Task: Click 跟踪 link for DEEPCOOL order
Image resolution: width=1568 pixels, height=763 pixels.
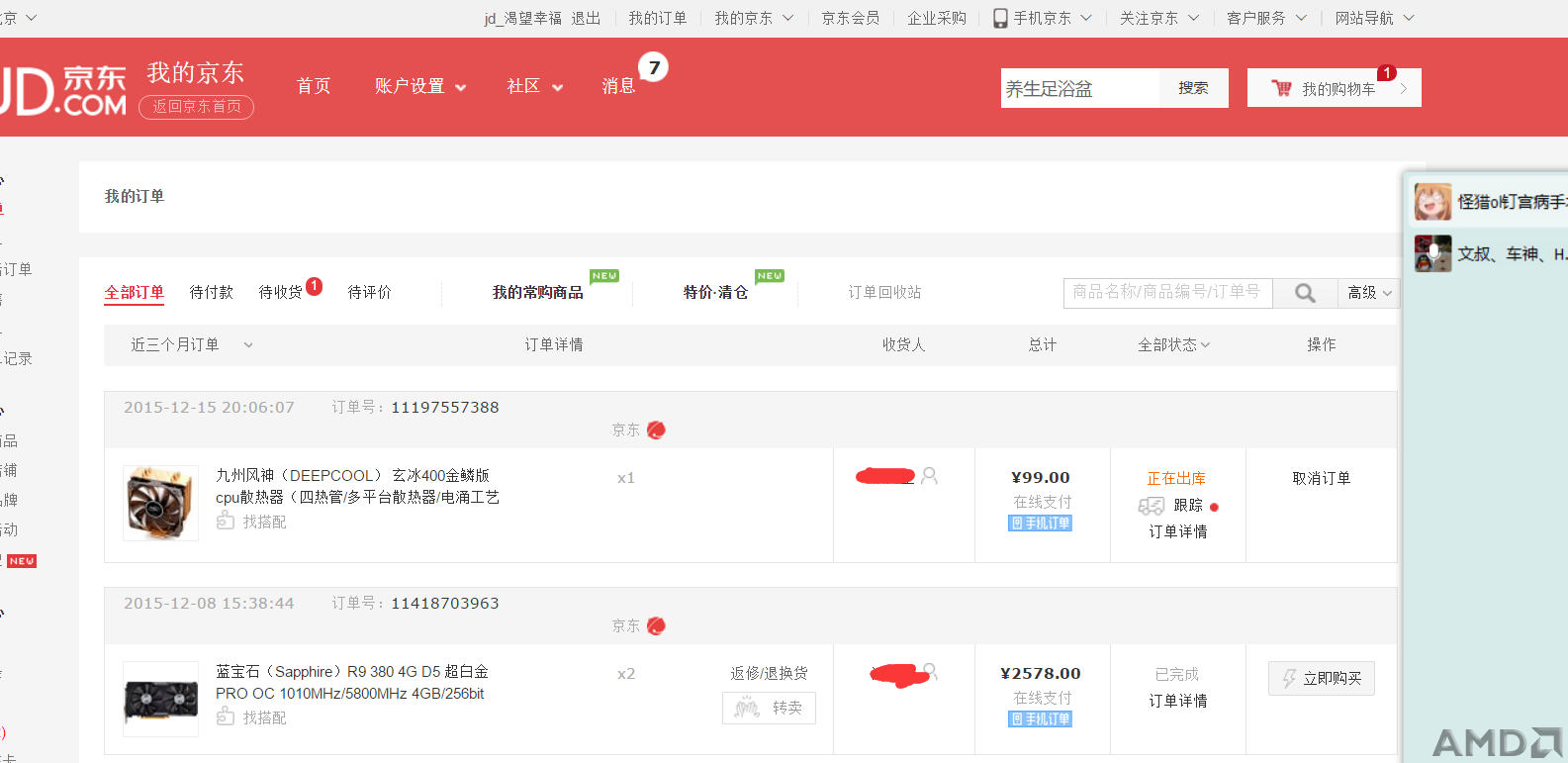Action: 1188,505
